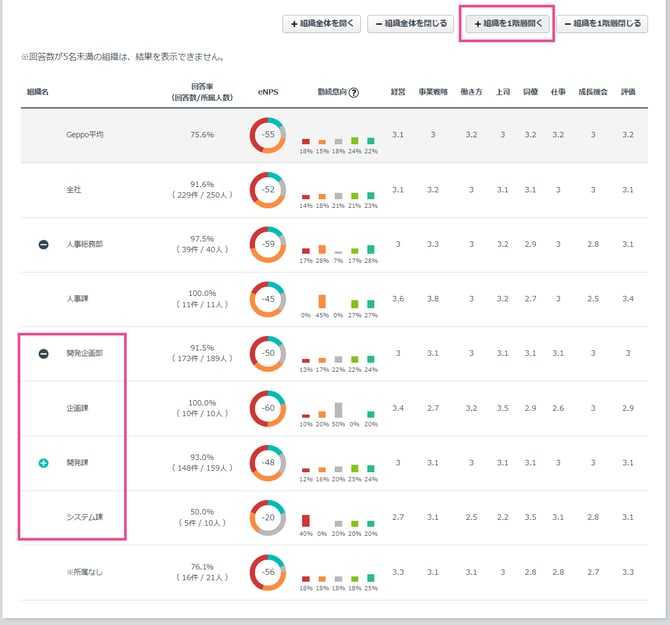Image resolution: width=670 pixels, height=625 pixels.
Task: Select the 所属なし eNPS donut showing -56
Action: coord(268,572)
